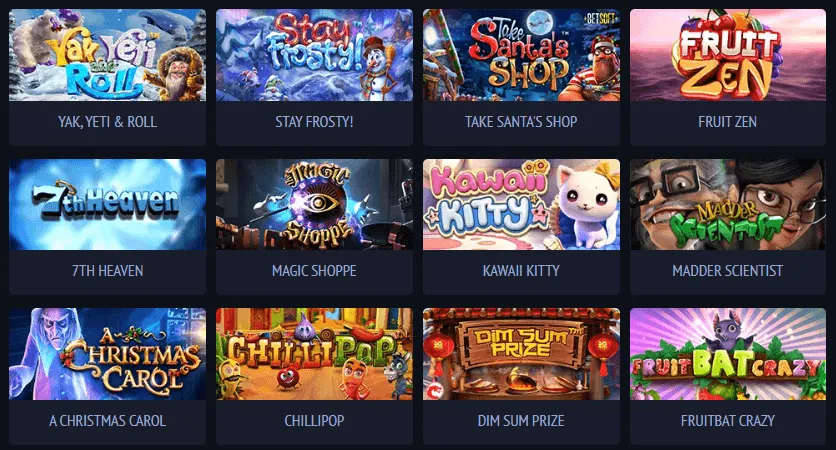Launch the Fruitbat Crazy game thumbnail
Image resolution: width=836 pixels, height=450 pixels.
point(728,354)
